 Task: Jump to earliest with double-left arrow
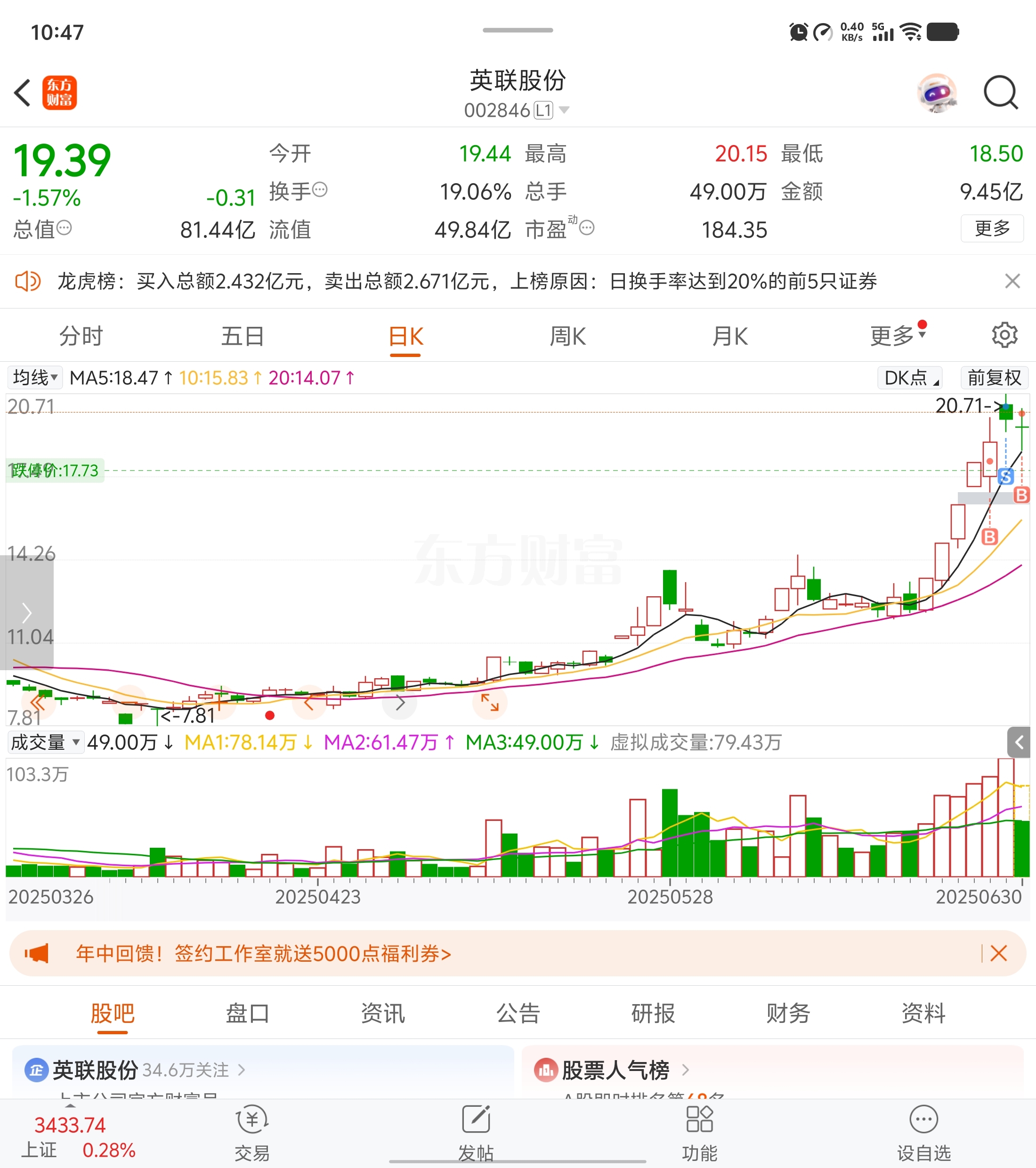(38, 702)
